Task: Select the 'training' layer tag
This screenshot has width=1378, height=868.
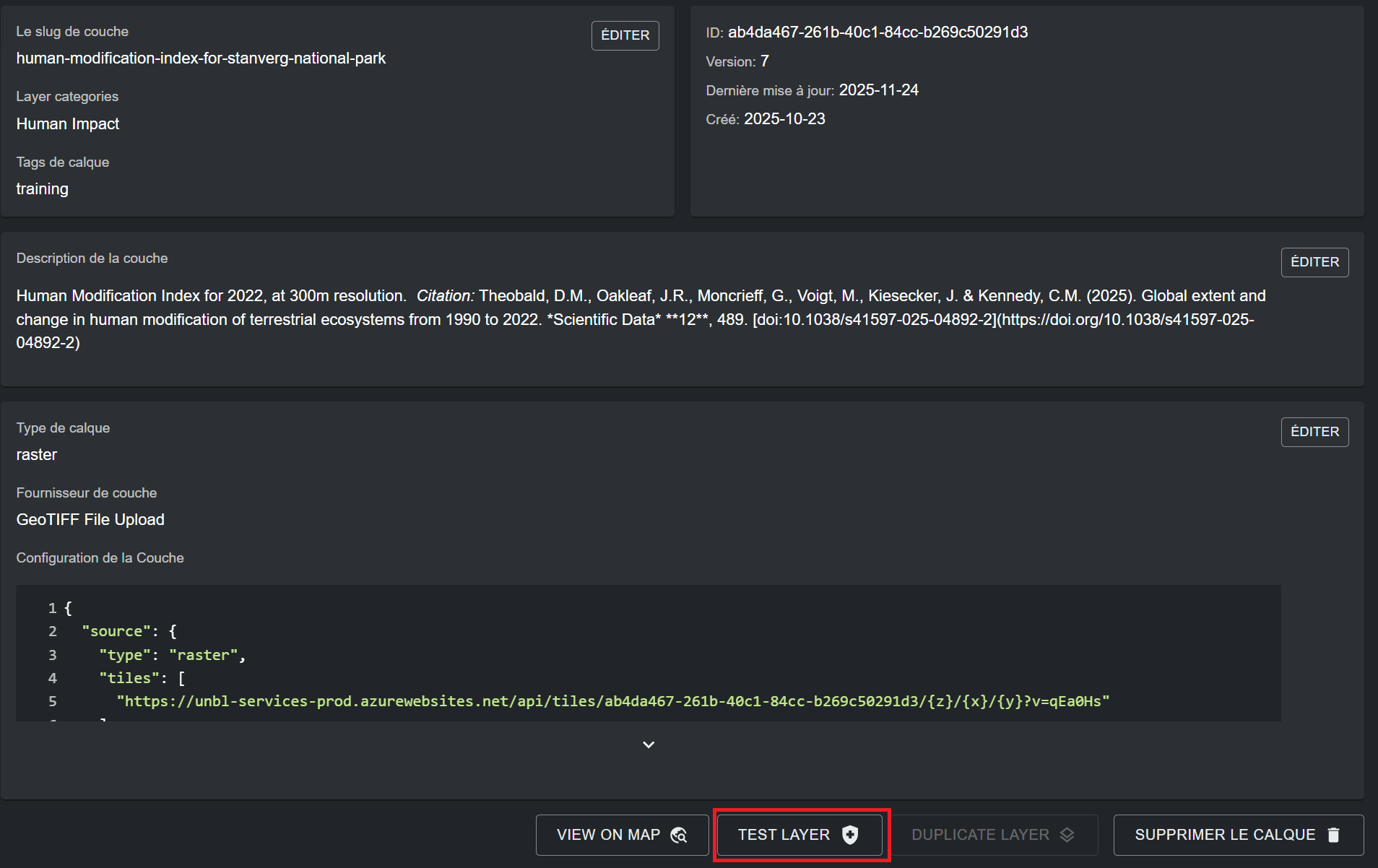Action: pos(43,189)
